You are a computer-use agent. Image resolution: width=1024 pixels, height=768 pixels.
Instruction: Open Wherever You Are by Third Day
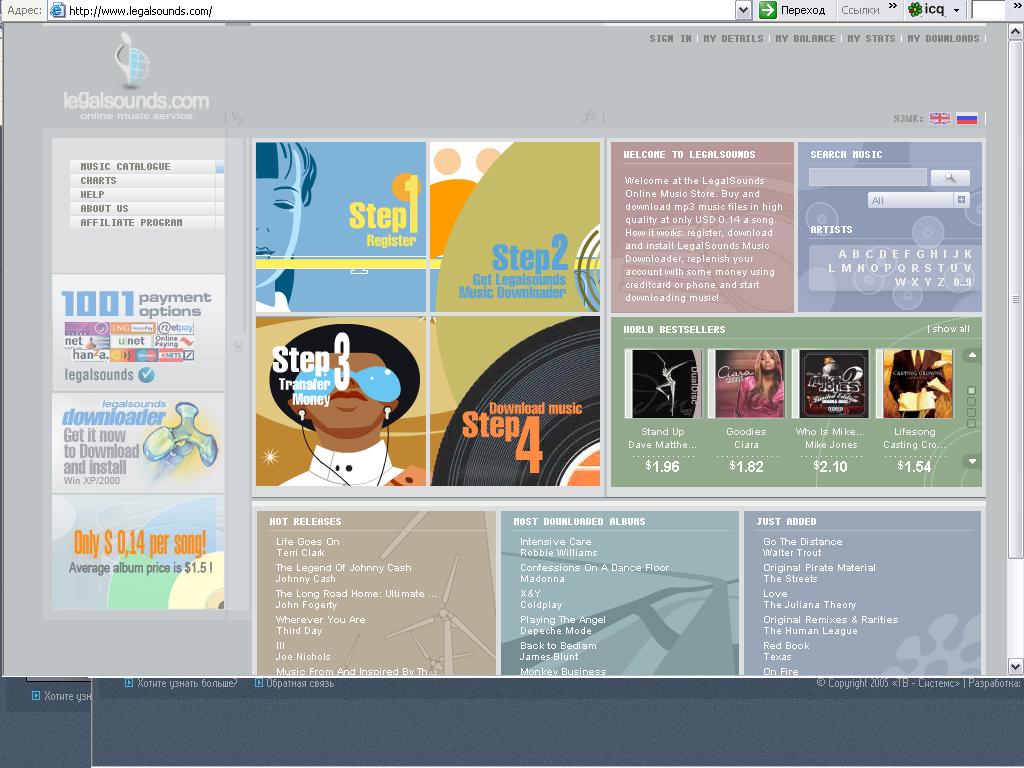pyautogui.click(x=321, y=619)
